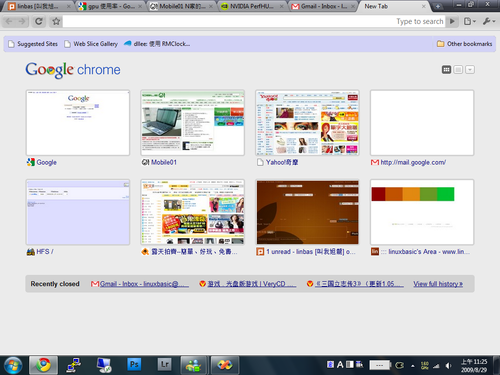Switch to the NVIDIA PerfHUD tab
500x375 pixels.
(252, 6)
